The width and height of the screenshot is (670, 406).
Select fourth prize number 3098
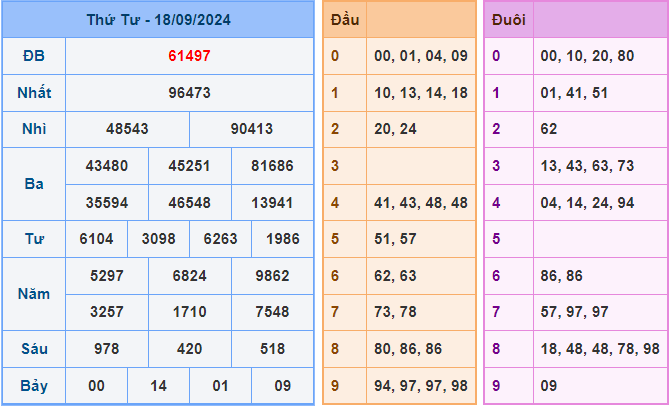click(x=158, y=239)
